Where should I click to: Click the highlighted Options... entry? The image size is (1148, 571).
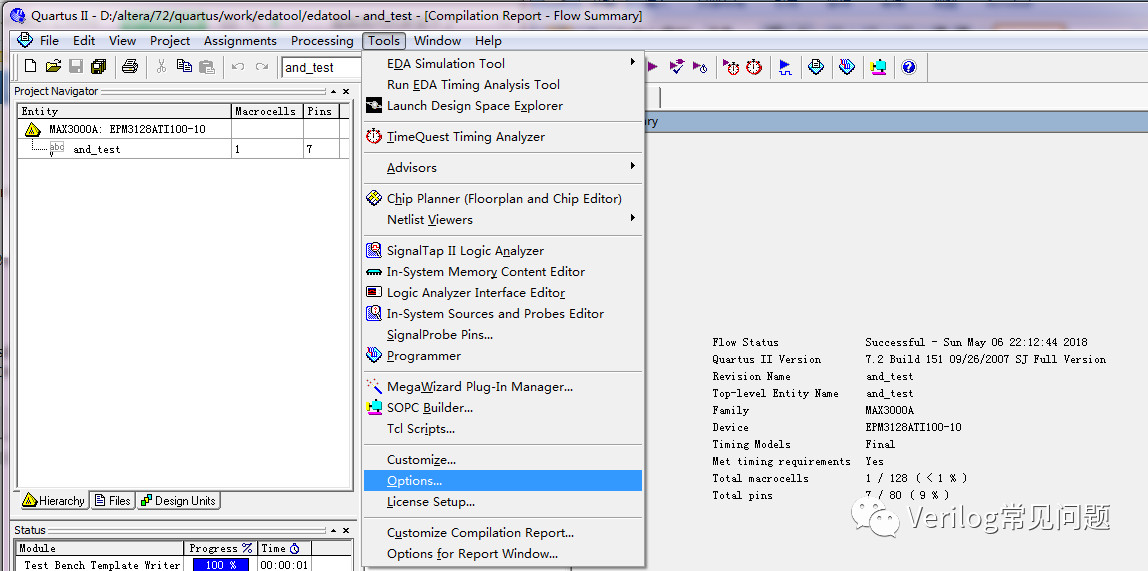(503, 481)
